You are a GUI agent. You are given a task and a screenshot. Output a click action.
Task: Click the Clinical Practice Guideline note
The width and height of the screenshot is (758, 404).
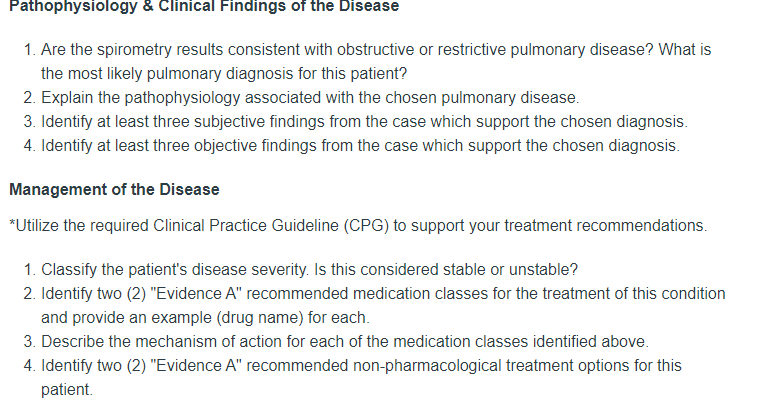point(358,226)
